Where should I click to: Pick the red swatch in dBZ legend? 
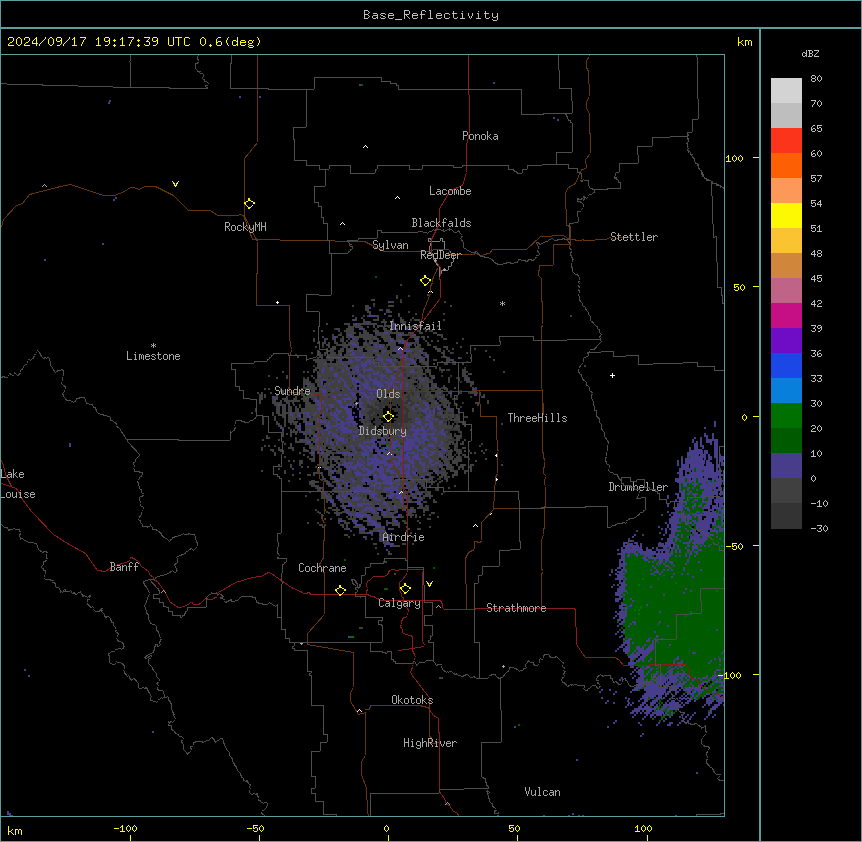(x=786, y=141)
